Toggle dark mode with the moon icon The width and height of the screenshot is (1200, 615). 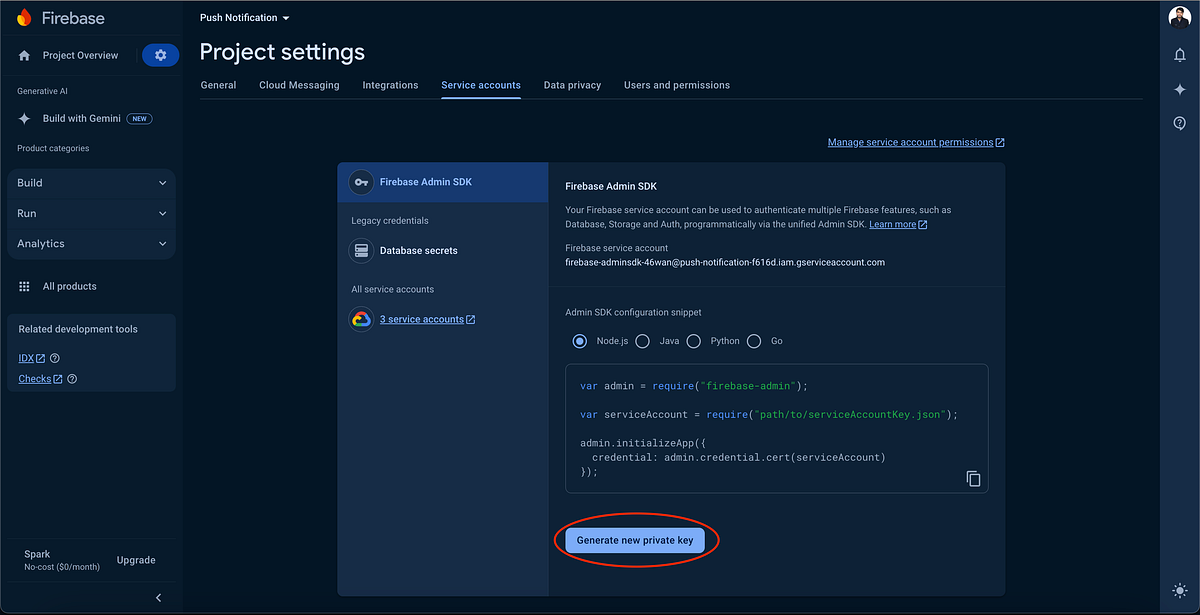1179,591
